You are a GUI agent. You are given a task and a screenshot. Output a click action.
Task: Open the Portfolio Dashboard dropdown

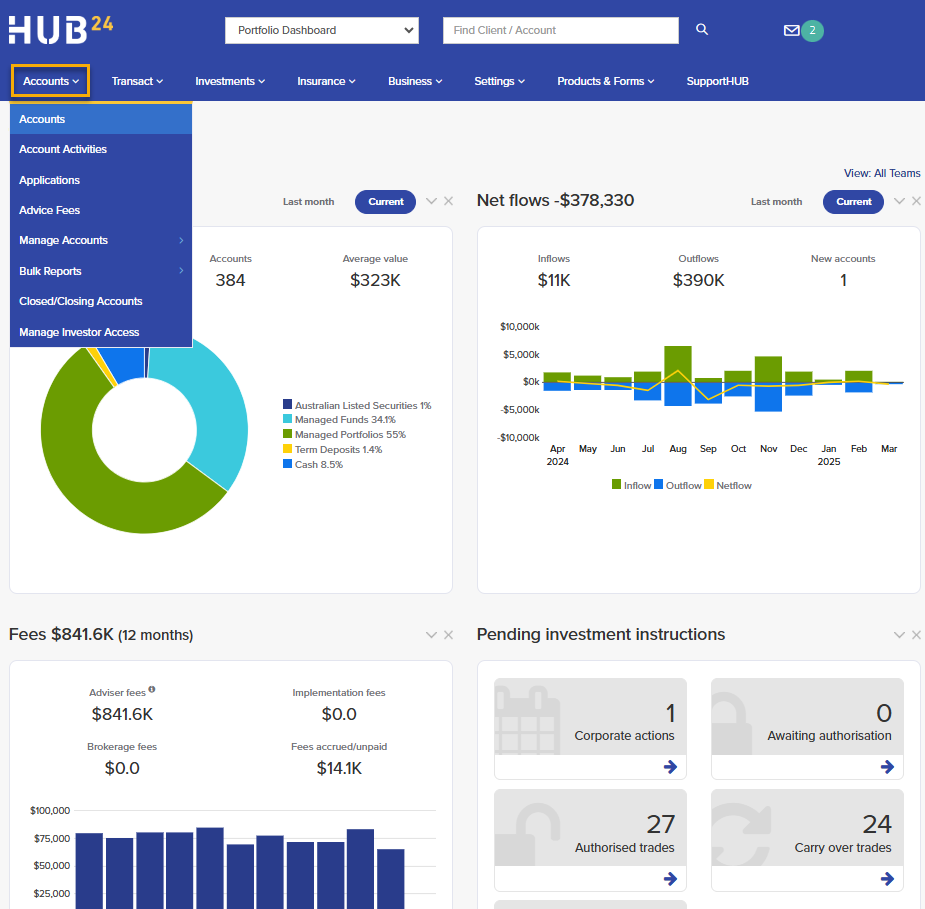(x=322, y=30)
